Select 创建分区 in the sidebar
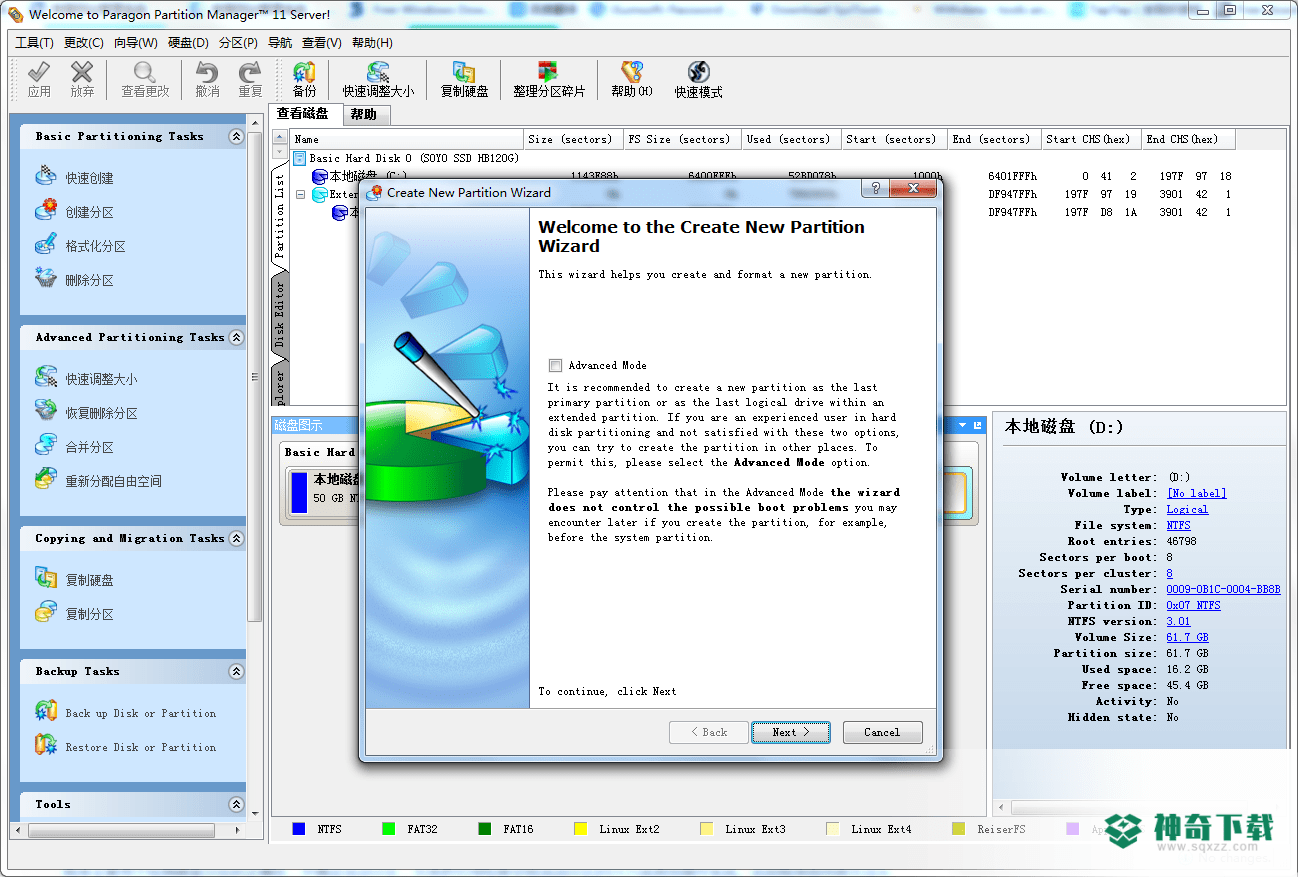The width and height of the screenshot is (1298, 877). (75, 212)
